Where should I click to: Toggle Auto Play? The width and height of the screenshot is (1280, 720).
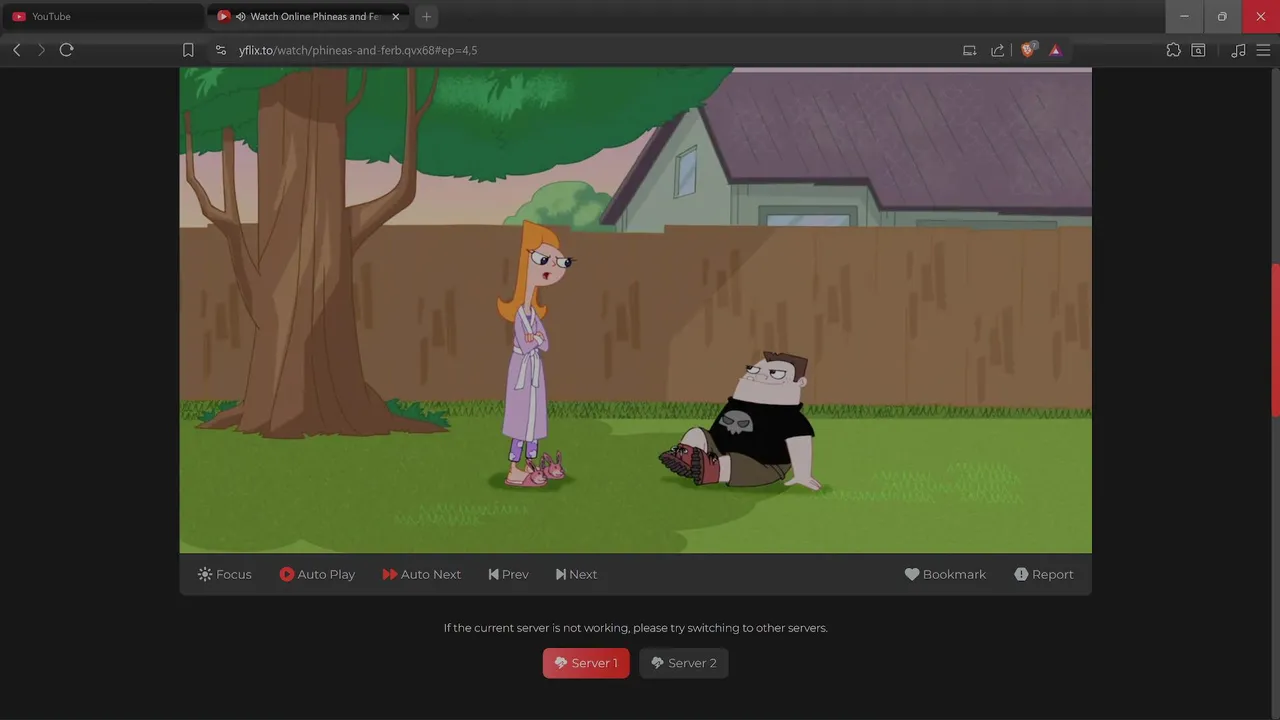pos(317,574)
